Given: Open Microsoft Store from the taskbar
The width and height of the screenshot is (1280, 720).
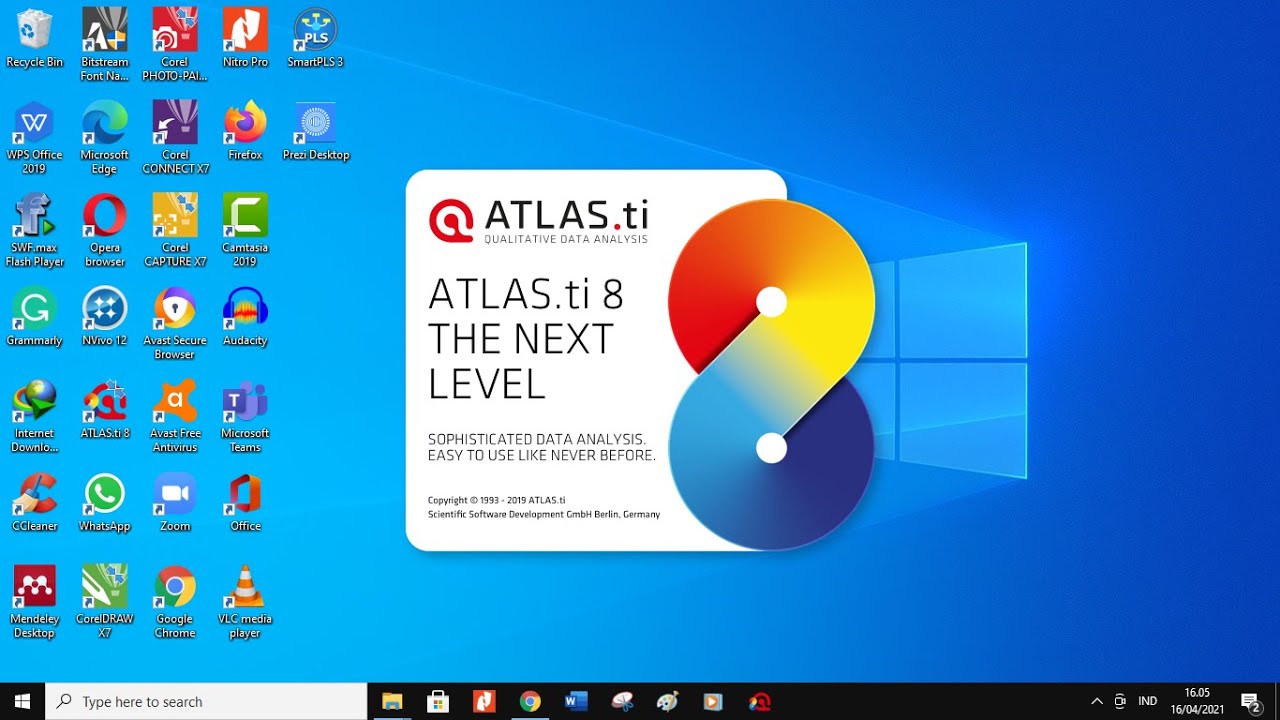Looking at the screenshot, I should click(438, 701).
